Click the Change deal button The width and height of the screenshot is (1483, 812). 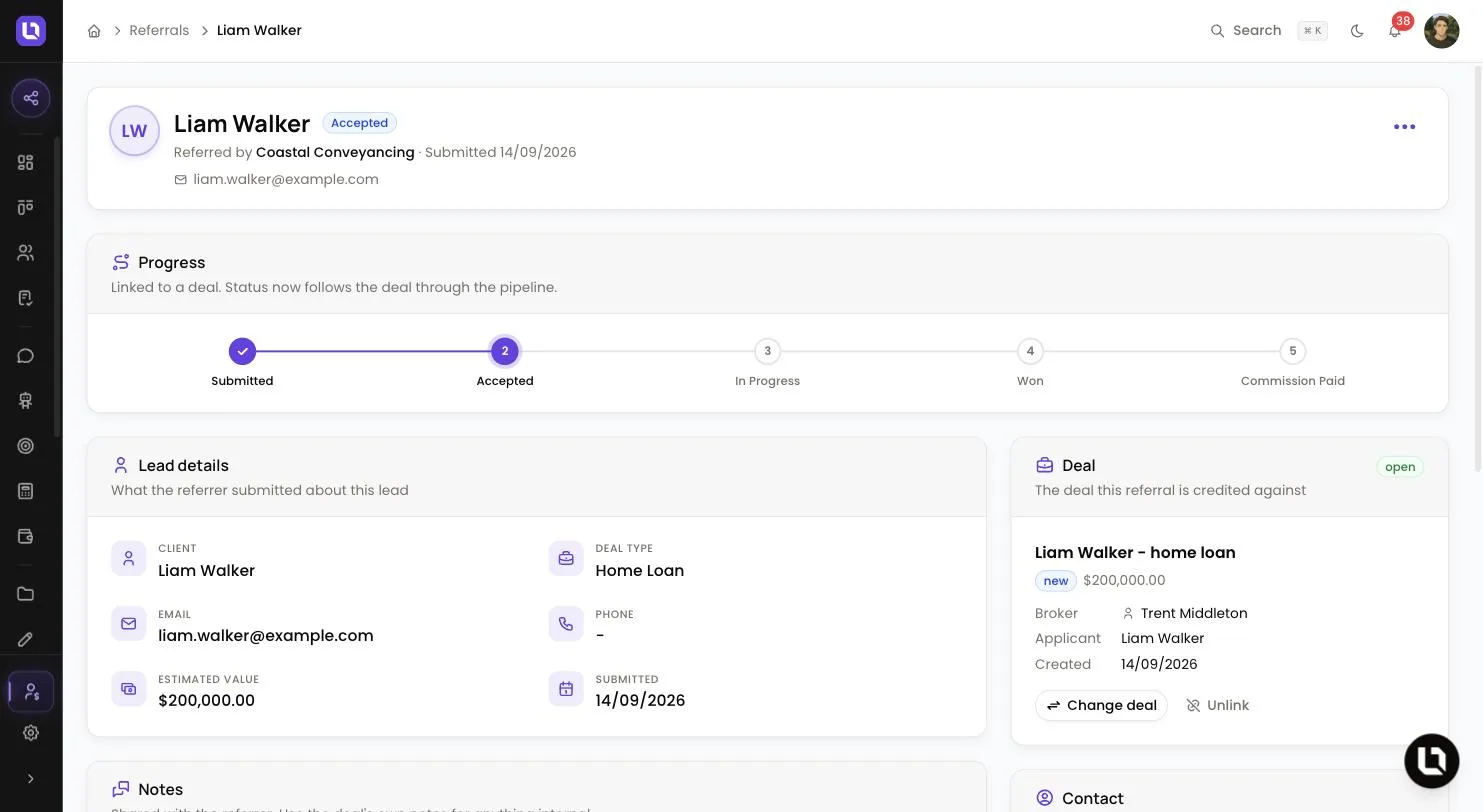(x=1101, y=706)
